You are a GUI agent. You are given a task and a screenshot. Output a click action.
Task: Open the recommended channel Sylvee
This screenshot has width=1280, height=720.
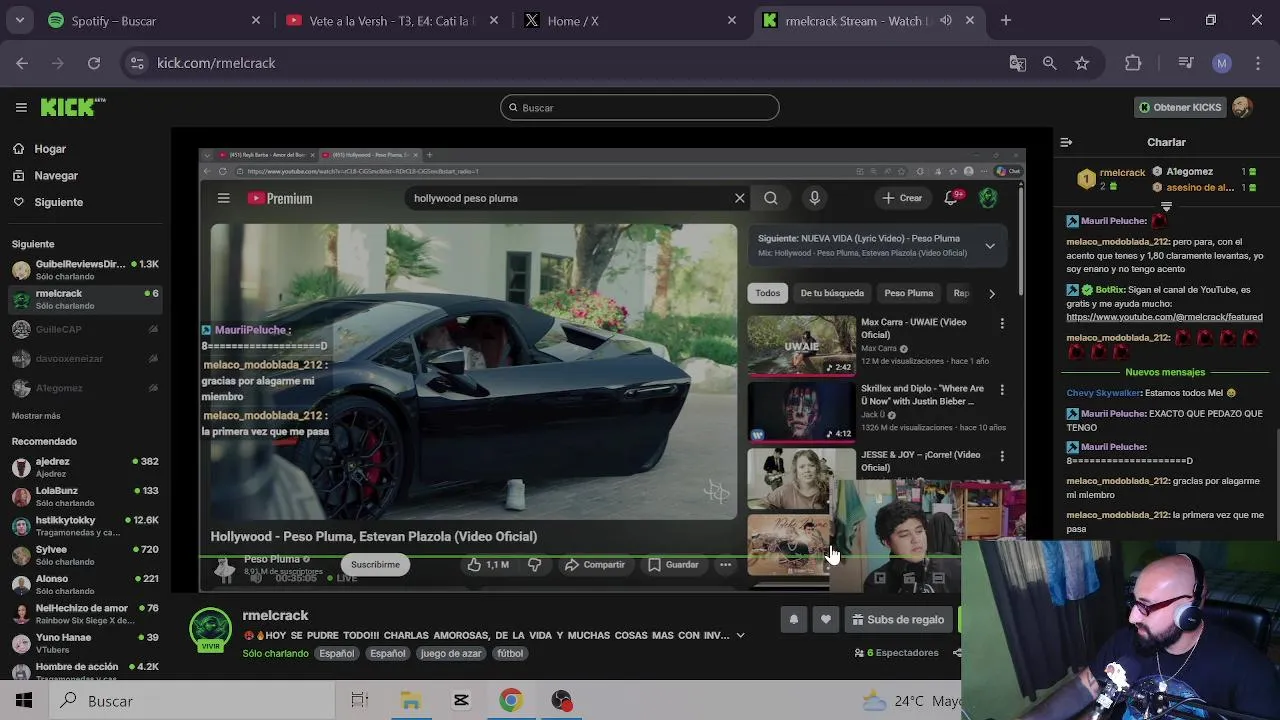coord(85,555)
